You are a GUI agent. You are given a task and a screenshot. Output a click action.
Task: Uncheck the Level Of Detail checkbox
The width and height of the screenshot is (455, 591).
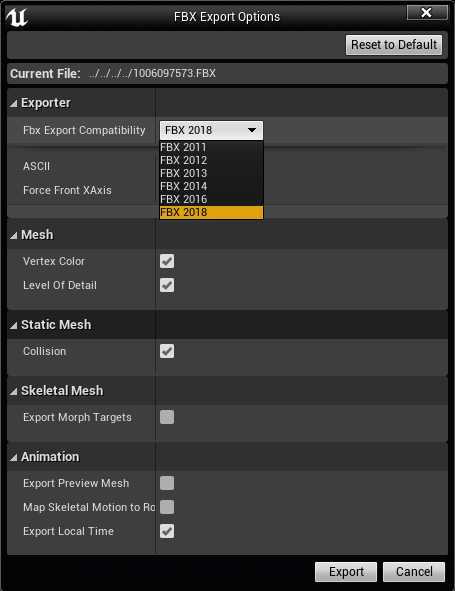167,285
